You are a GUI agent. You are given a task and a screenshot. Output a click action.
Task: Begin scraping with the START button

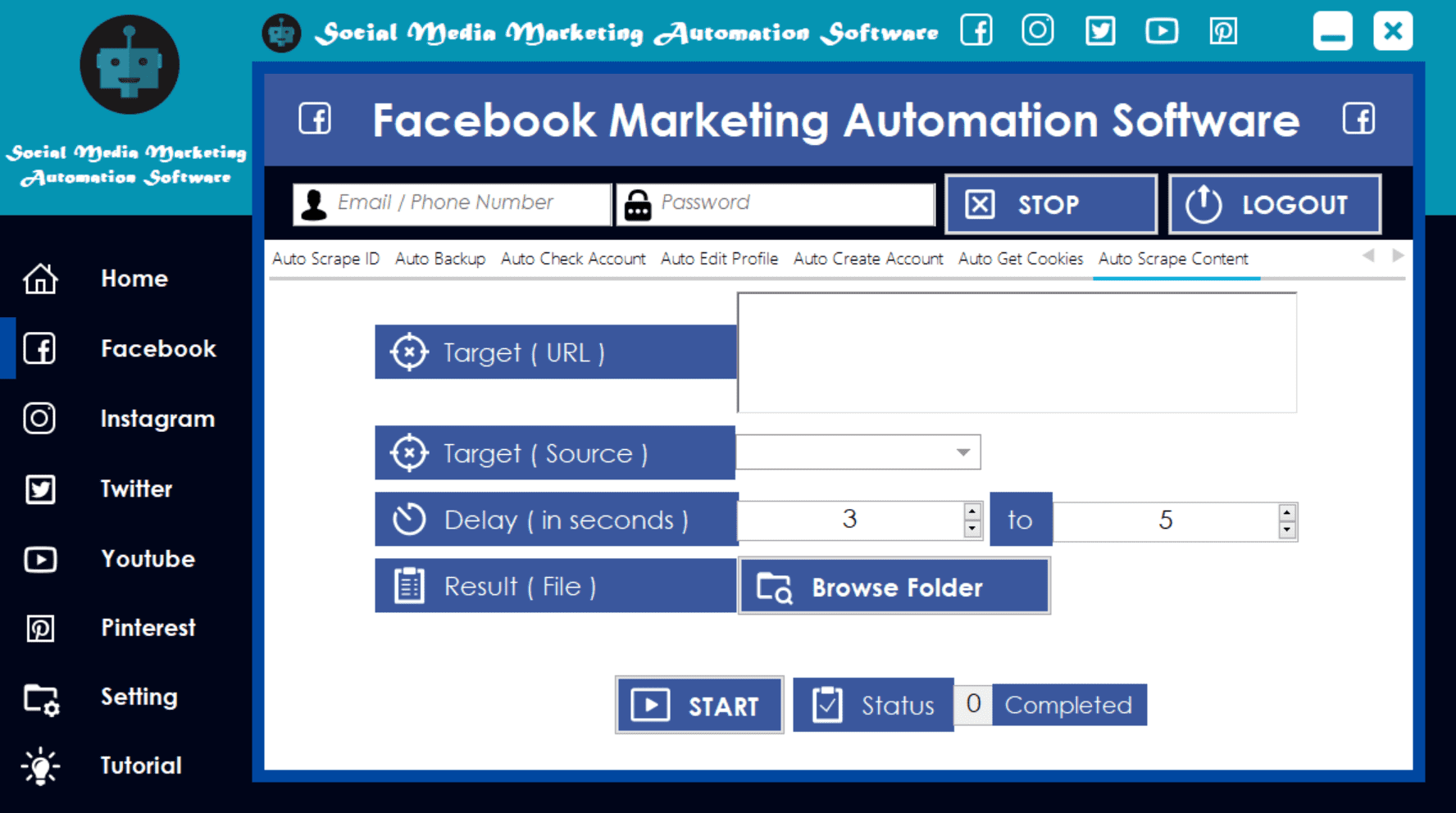(x=699, y=705)
